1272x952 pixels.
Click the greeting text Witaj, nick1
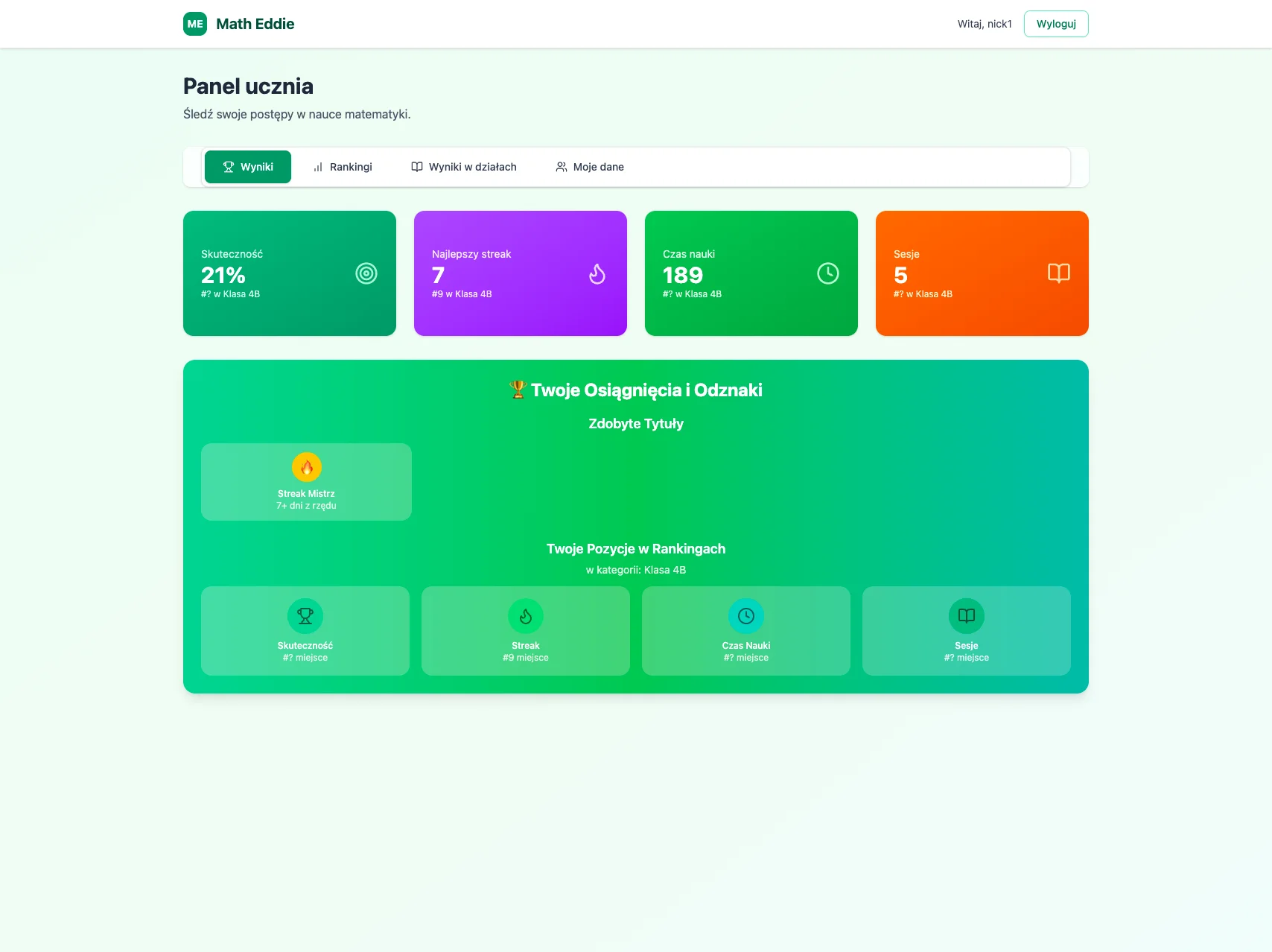(984, 23)
